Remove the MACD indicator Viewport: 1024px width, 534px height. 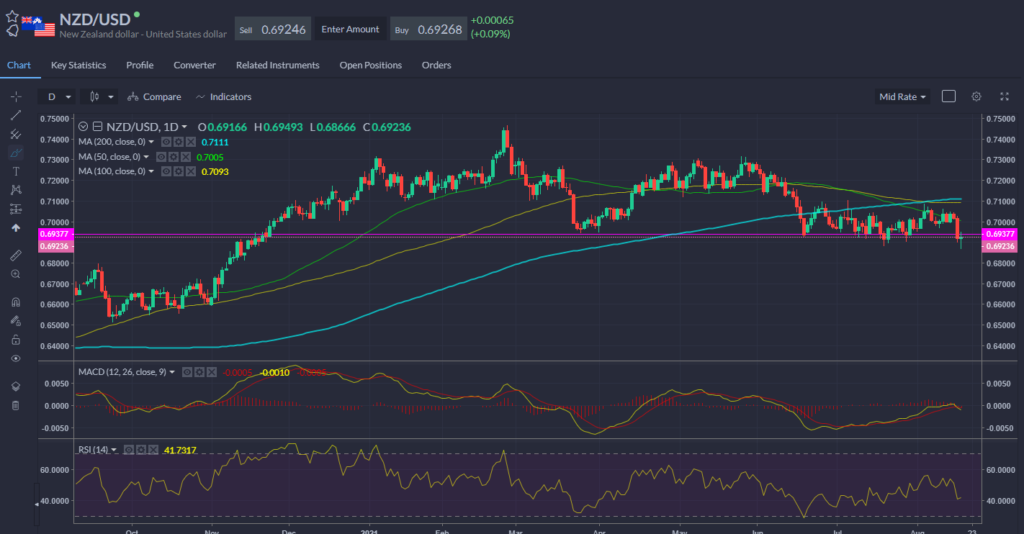(x=212, y=372)
